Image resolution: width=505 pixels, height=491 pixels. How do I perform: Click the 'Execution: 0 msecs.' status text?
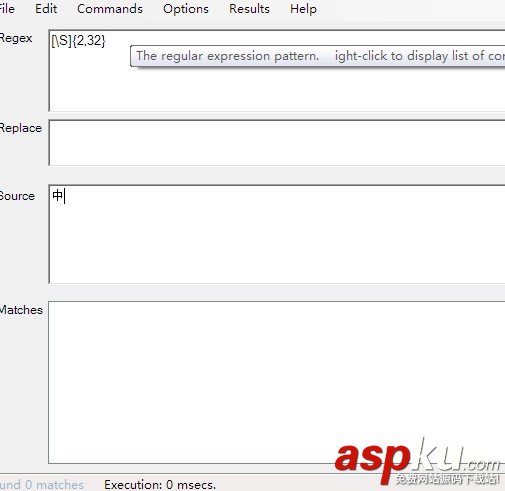click(160, 484)
